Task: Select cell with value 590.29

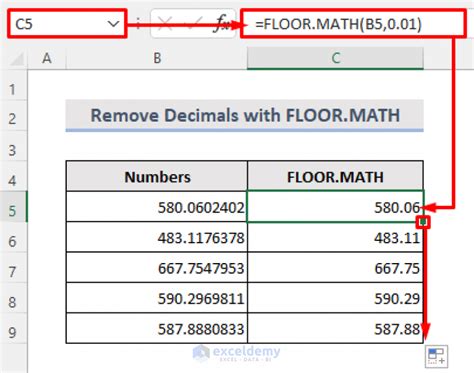Action: pos(335,298)
